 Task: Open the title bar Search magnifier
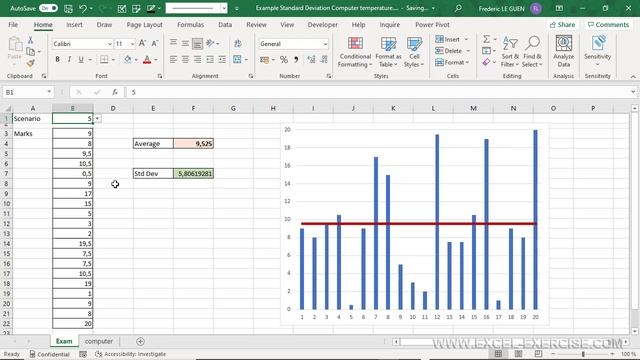[458, 8]
